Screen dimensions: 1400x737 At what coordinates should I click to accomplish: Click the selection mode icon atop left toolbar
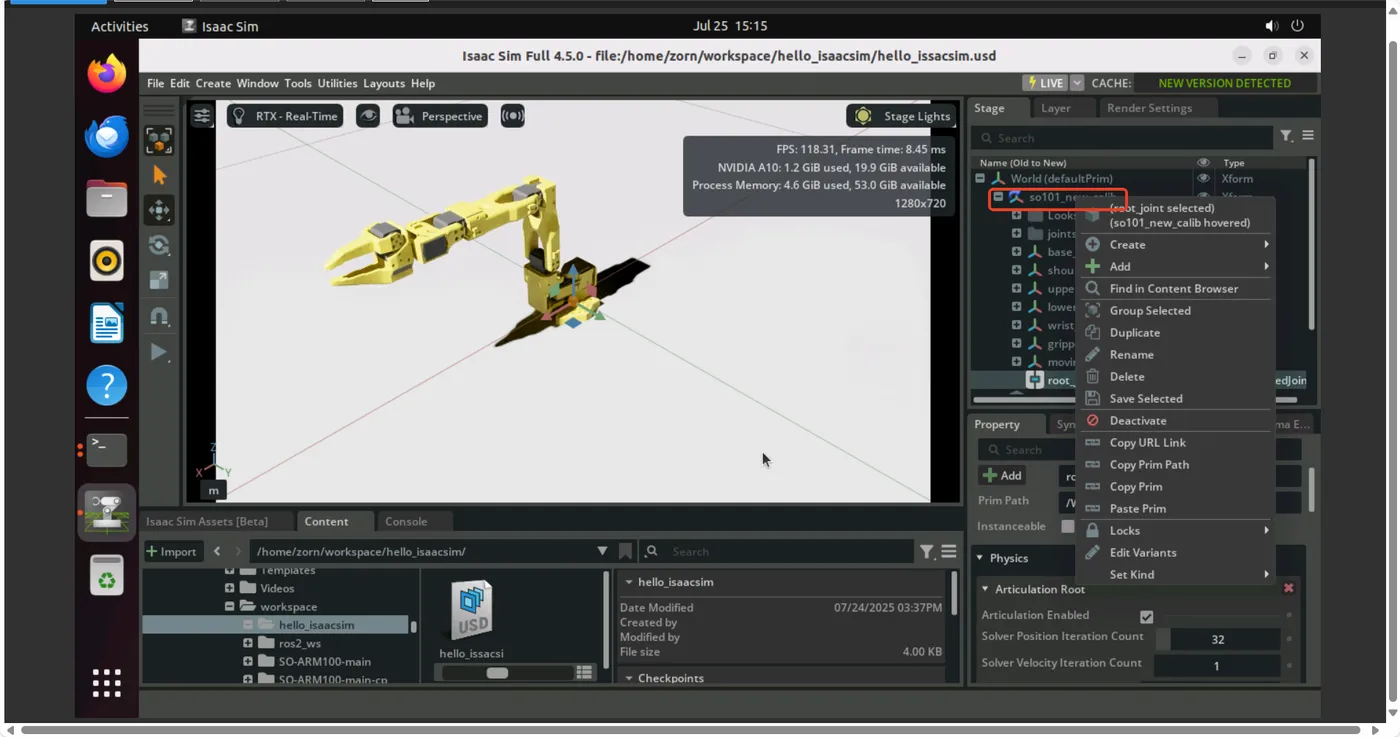coord(159,141)
